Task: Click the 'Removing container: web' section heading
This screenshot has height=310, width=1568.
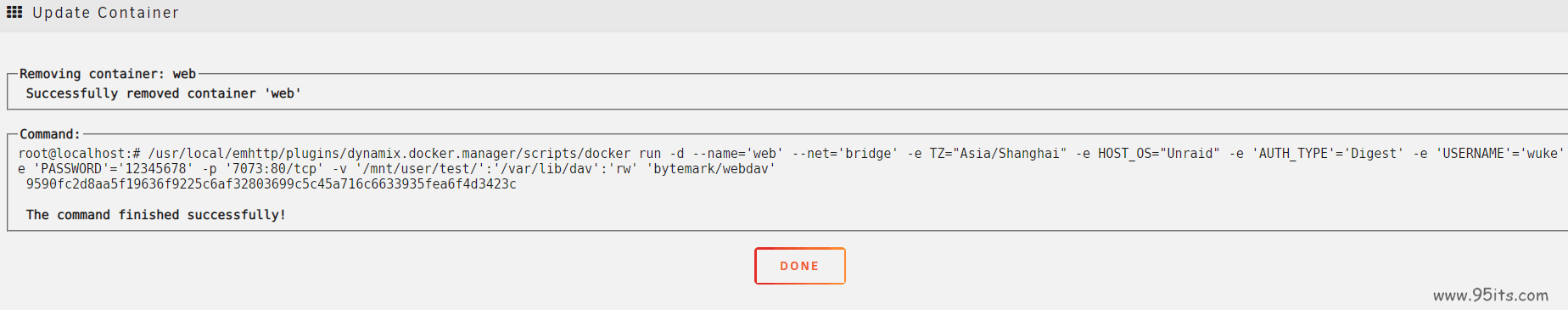Action: tap(108, 74)
